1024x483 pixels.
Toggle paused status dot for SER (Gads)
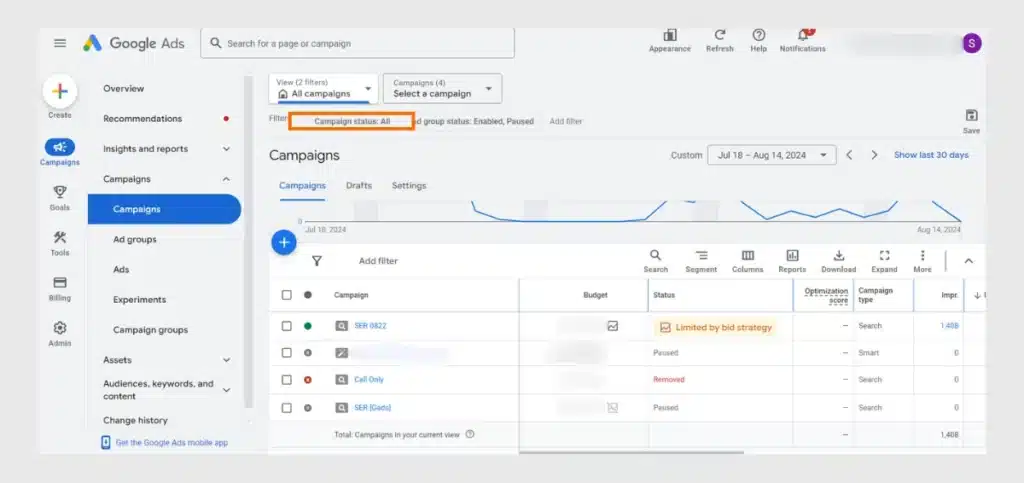tap(308, 408)
